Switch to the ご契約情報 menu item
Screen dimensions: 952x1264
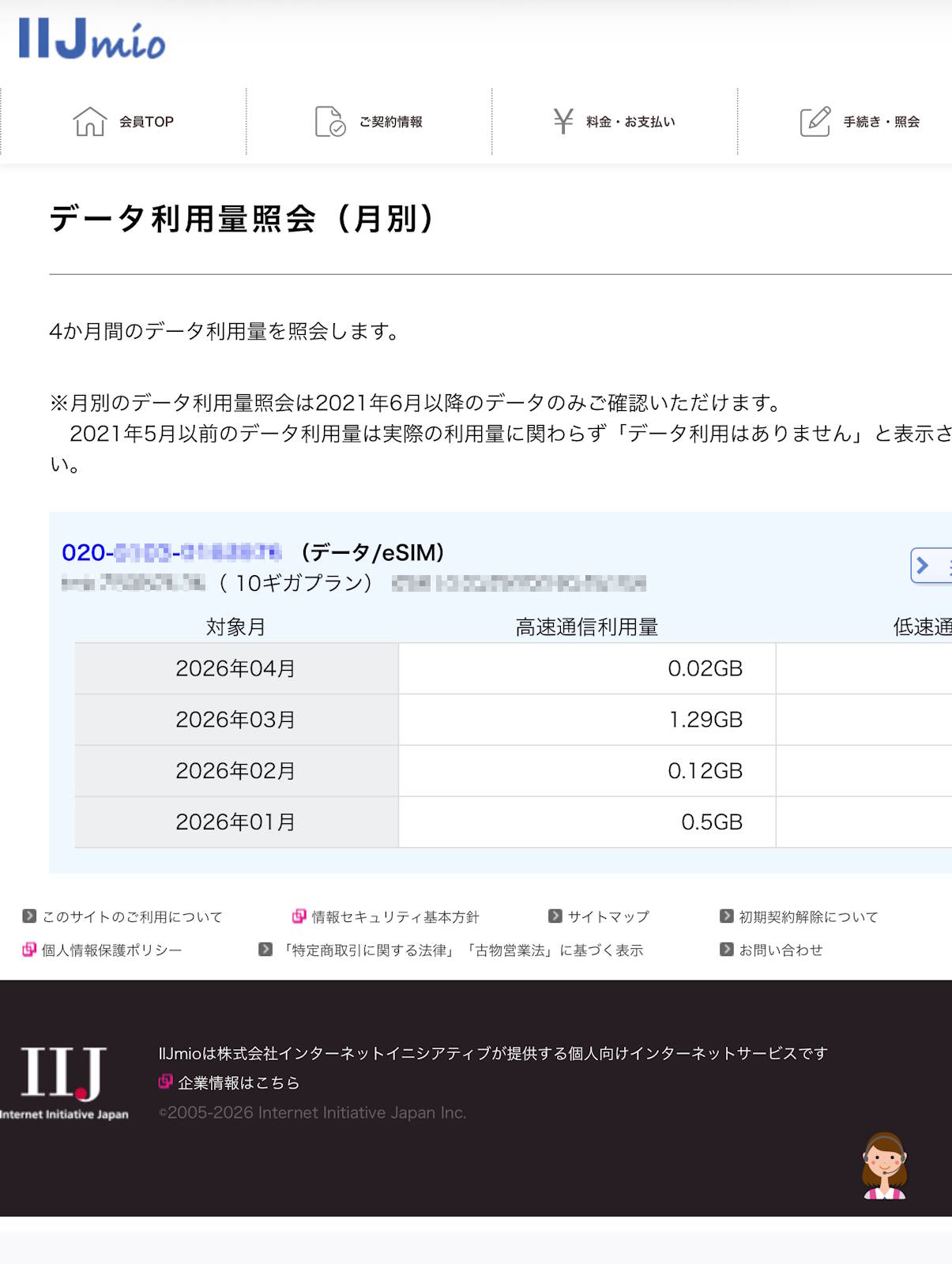(393, 122)
